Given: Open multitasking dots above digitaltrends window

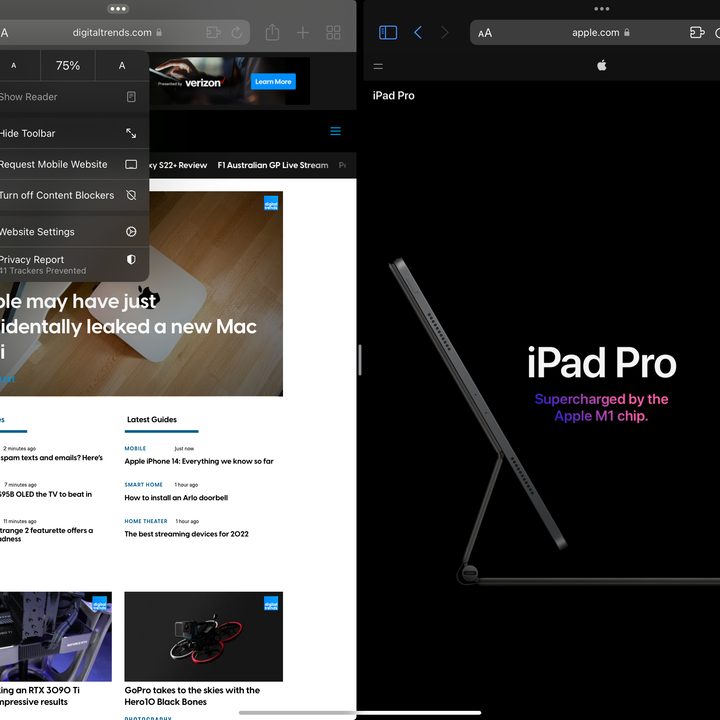Looking at the screenshot, I should tap(118, 9).
